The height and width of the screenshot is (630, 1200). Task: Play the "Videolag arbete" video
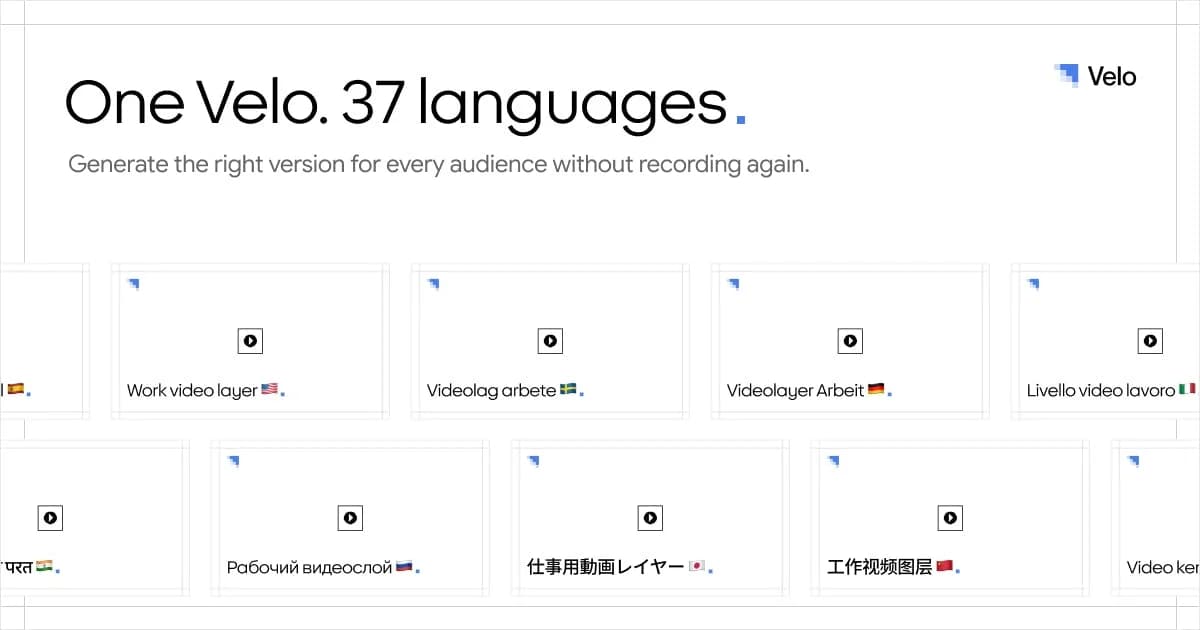[x=550, y=341]
